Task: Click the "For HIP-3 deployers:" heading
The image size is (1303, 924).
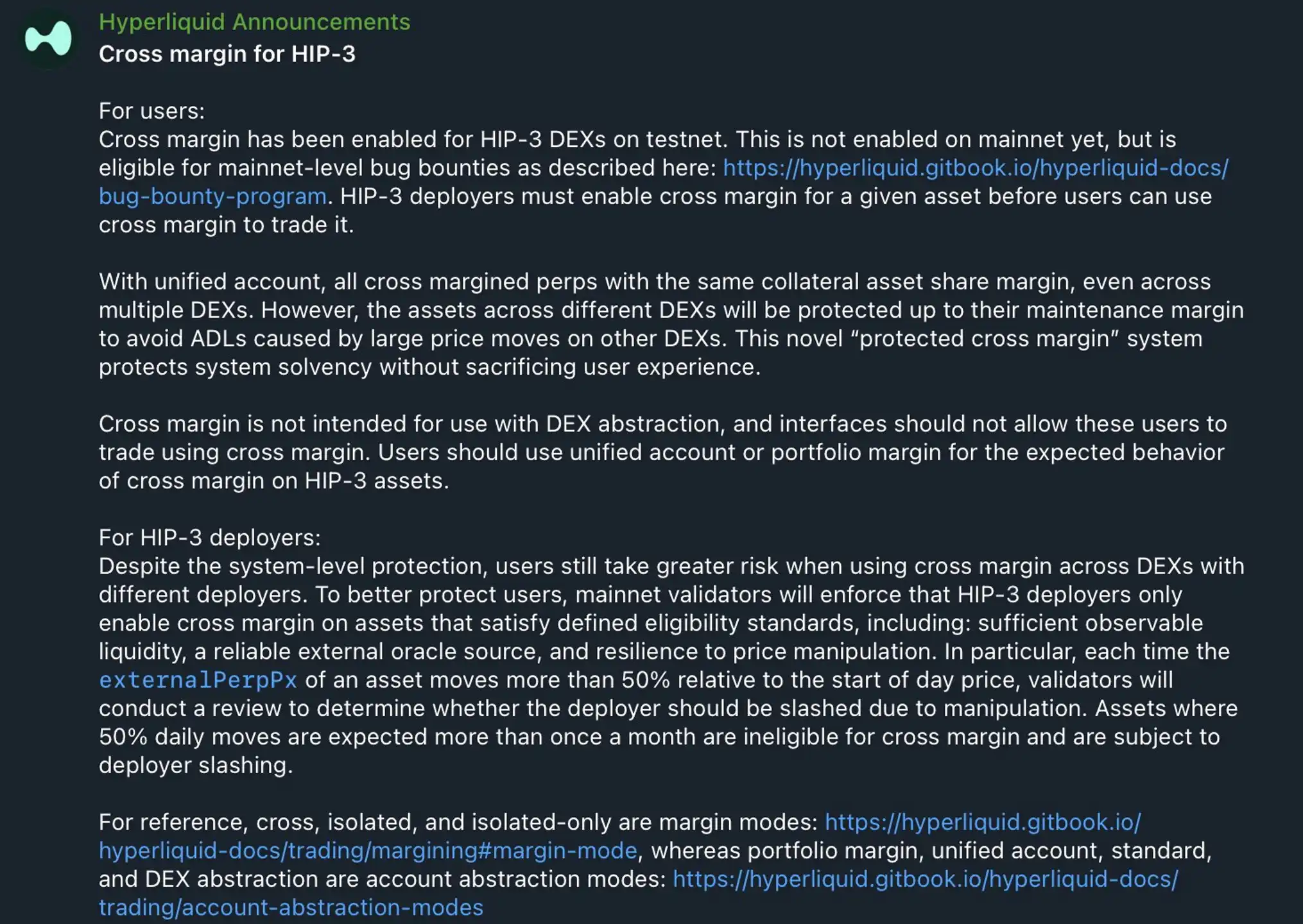Action: coord(209,538)
